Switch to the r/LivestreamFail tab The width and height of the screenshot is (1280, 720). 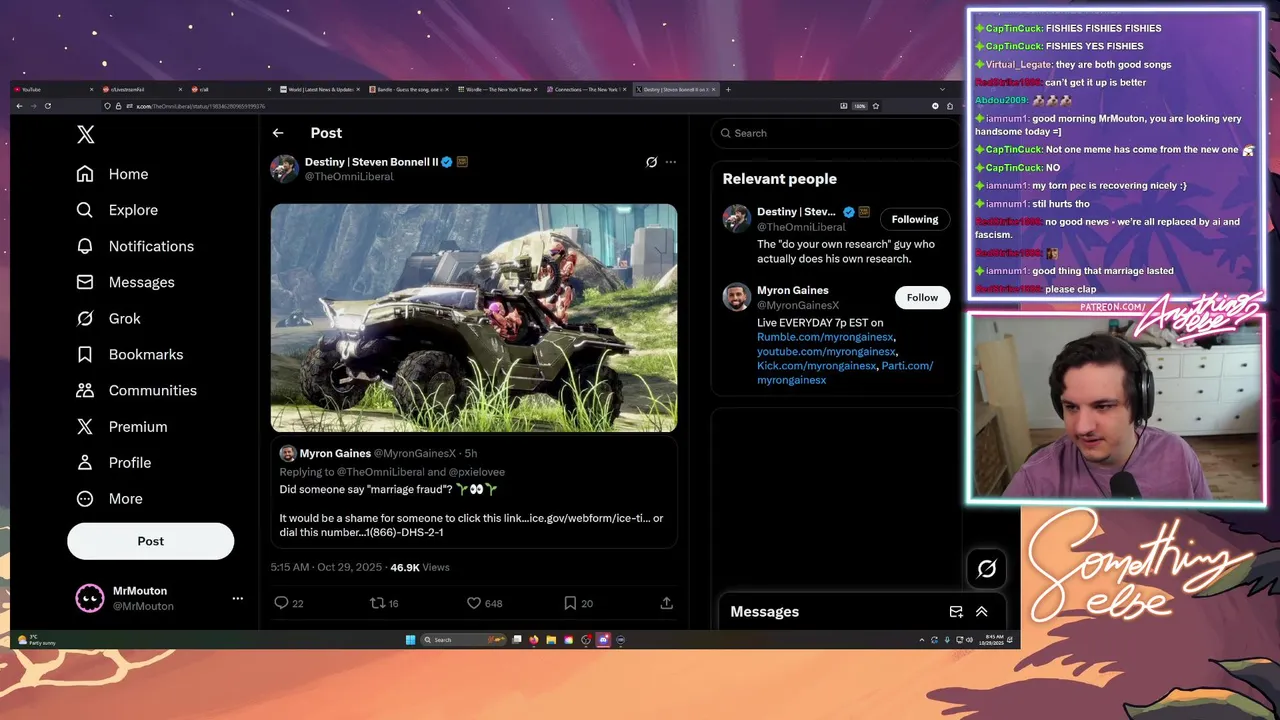143,89
